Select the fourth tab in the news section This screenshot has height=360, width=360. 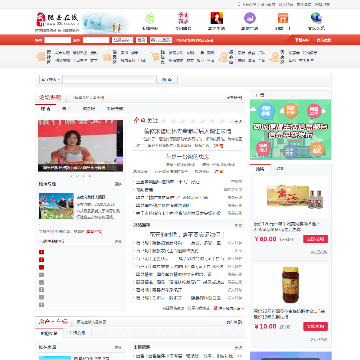(x=115, y=109)
